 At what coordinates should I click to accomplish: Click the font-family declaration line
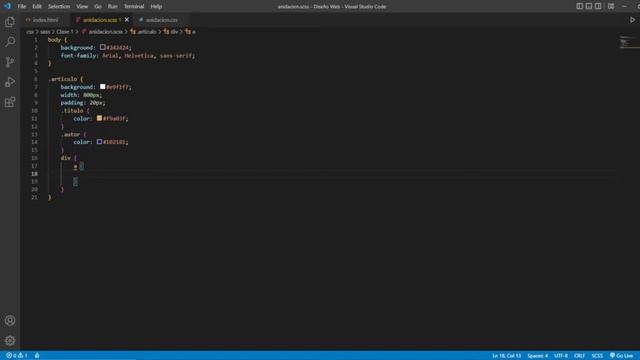[x=128, y=56]
